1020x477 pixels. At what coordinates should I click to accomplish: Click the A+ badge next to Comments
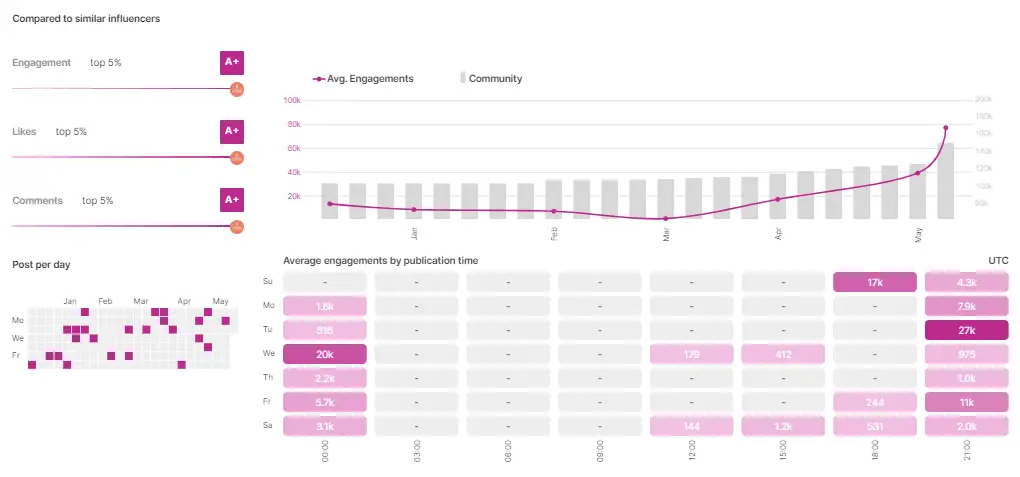tap(231, 200)
